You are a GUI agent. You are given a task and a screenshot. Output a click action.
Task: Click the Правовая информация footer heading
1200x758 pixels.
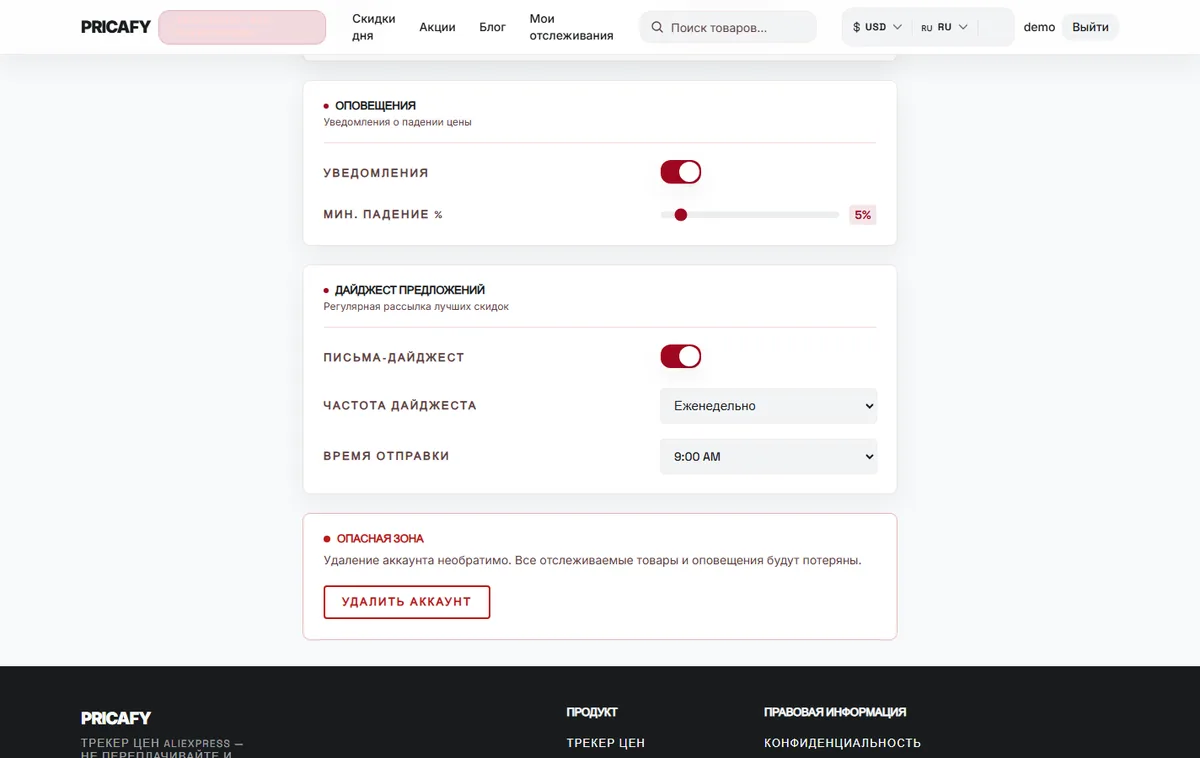(835, 712)
